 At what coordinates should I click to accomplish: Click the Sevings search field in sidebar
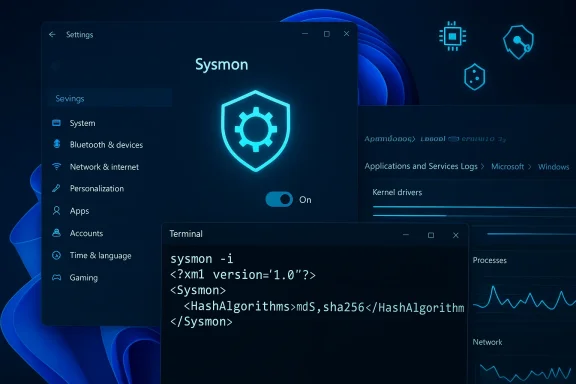point(110,98)
